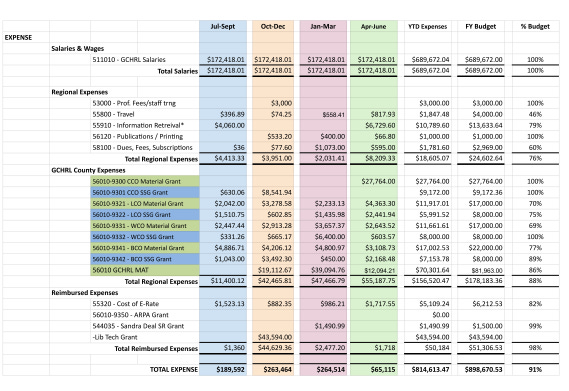Click the 544035 - Sandra Deal SR Grant label

(x=138, y=326)
